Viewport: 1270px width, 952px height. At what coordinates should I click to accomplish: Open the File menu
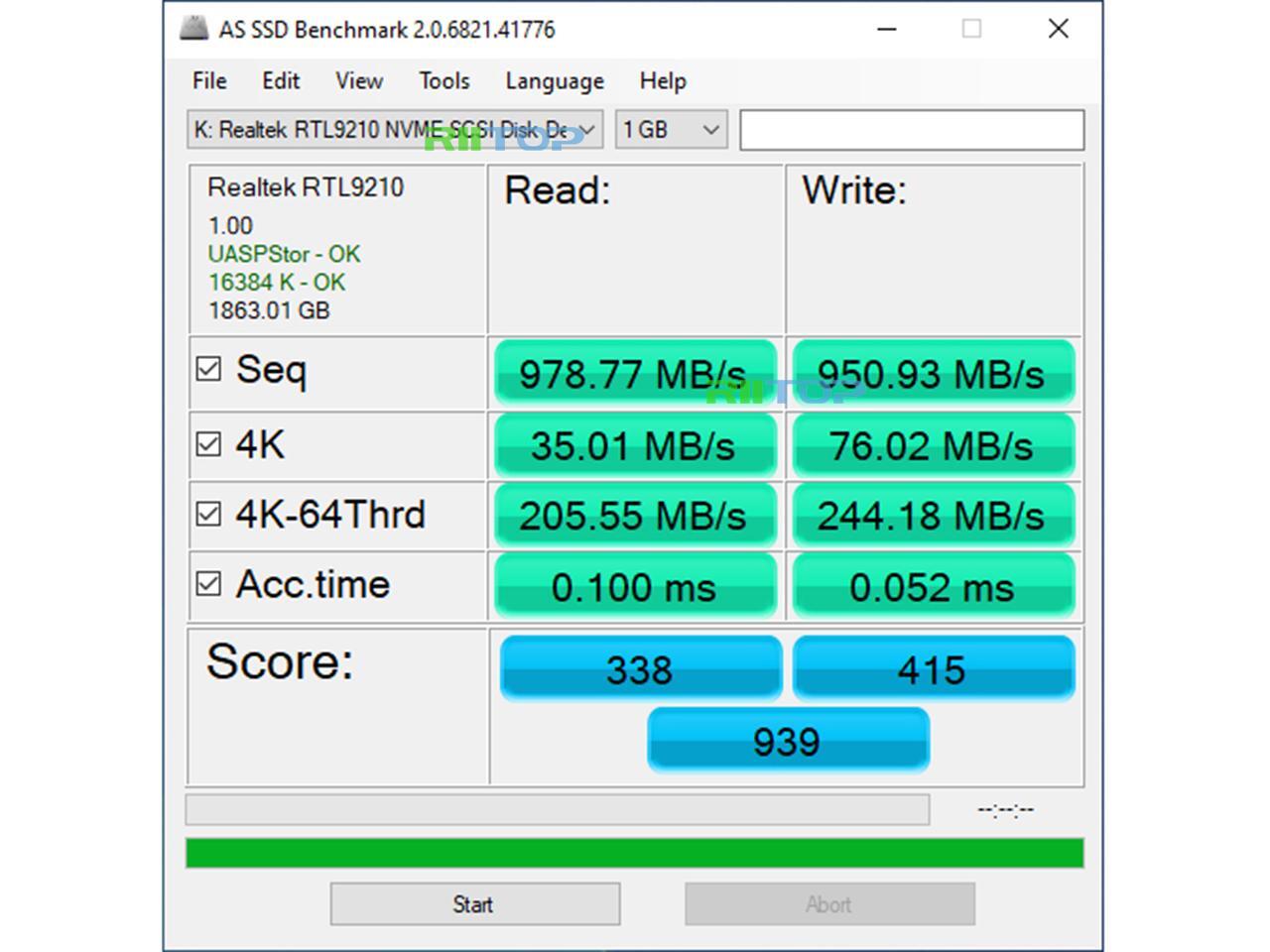coord(209,80)
